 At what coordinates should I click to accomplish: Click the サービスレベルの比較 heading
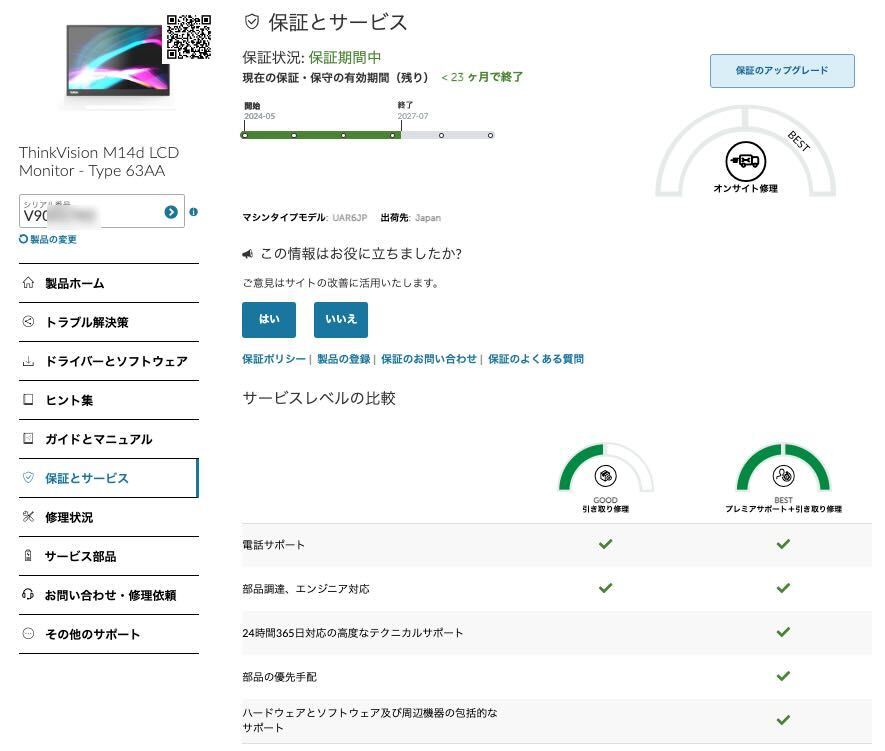(319, 398)
